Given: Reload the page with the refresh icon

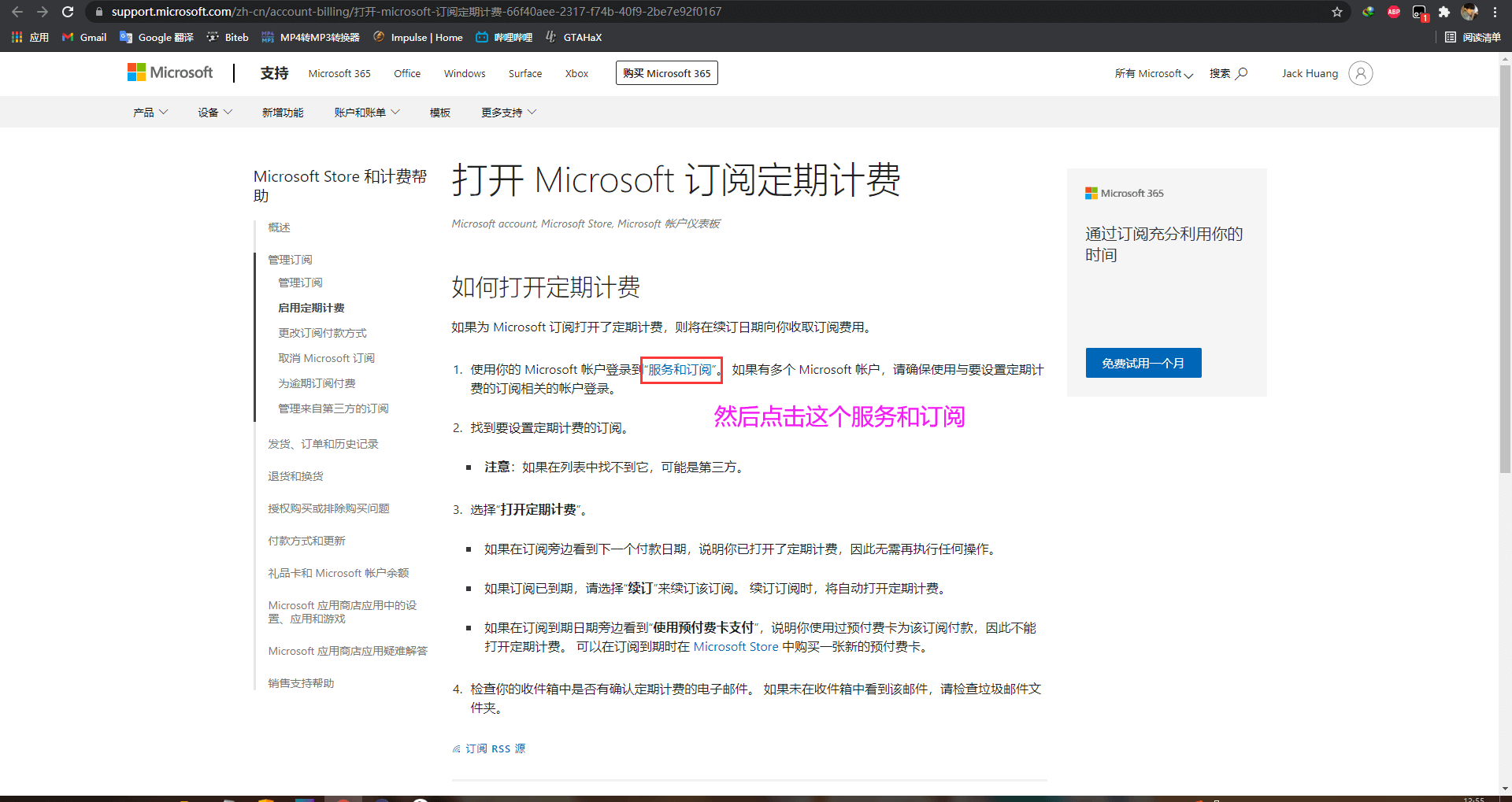Looking at the screenshot, I should [x=68, y=12].
